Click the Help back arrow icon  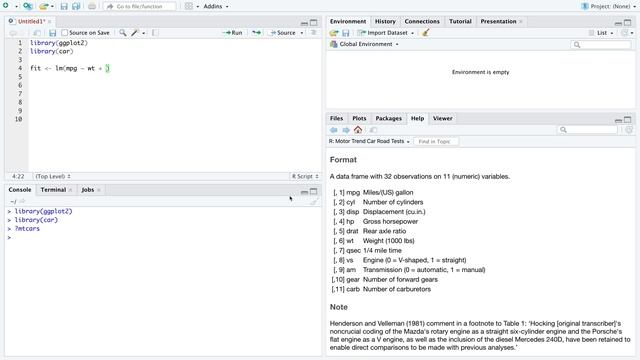tap(333, 130)
